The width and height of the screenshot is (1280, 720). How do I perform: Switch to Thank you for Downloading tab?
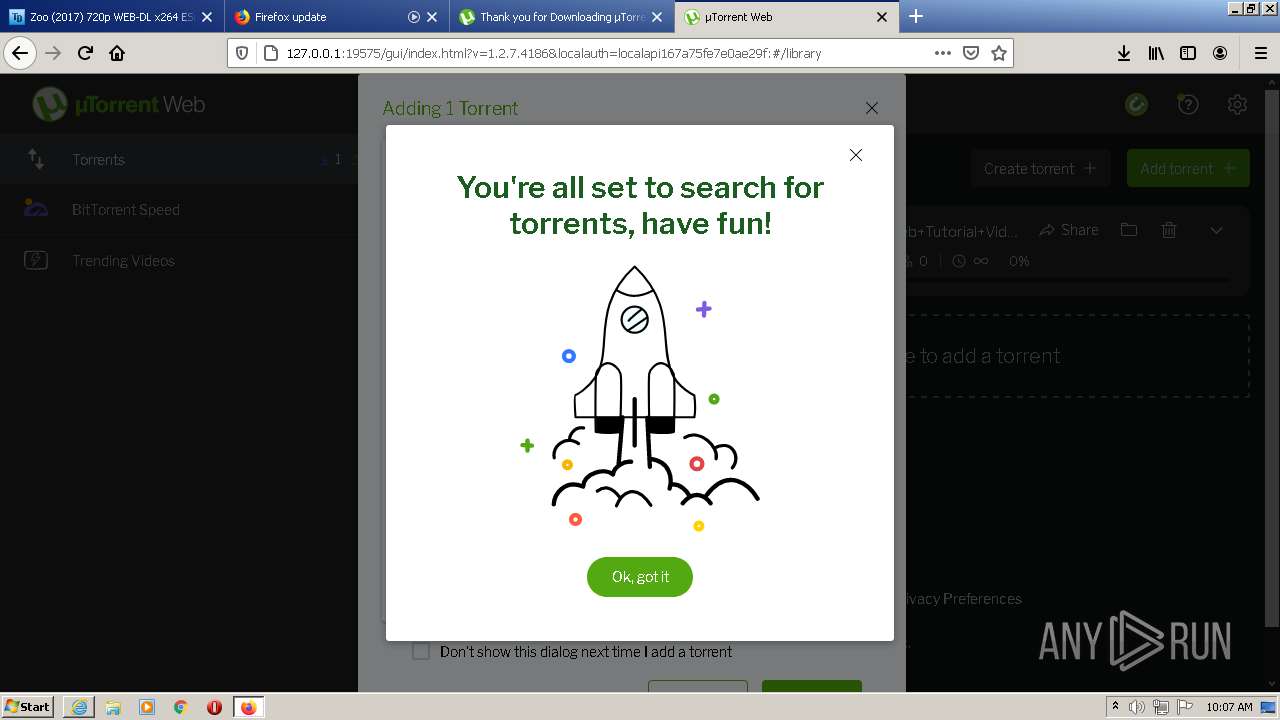(561, 17)
